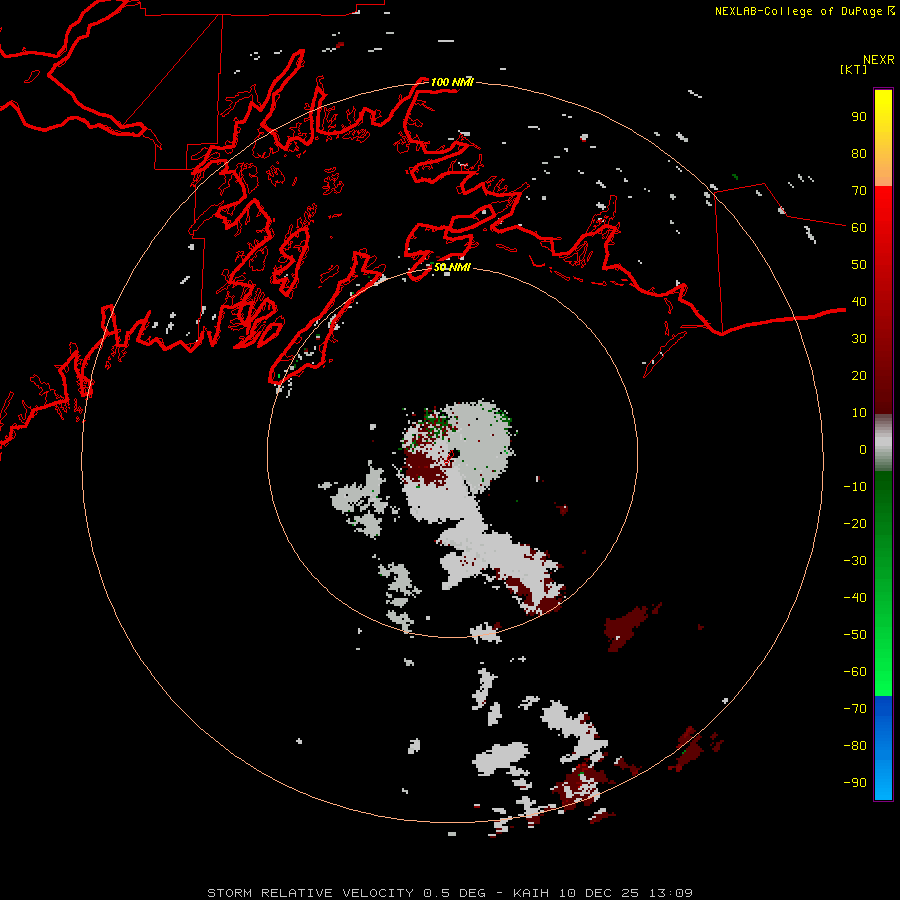Screen dimensions: 900x900
Task: Select the 50 value on velocity scale
Action: point(859,265)
